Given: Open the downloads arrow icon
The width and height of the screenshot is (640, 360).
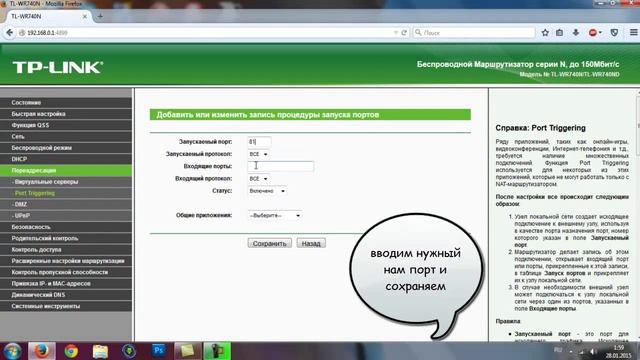Looking at the screenshot, I should click(x=576, y=33).
